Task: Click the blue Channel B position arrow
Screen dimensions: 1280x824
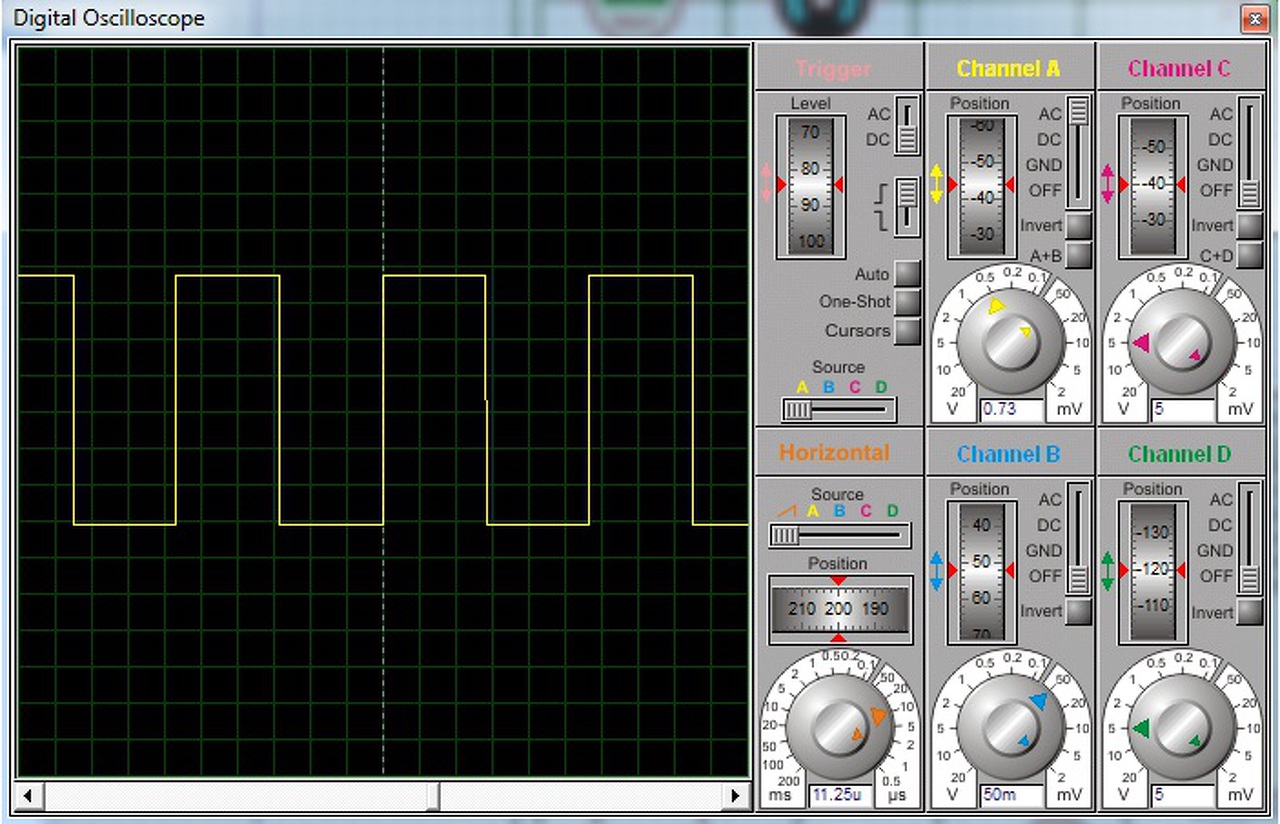Action: [937, 571]
